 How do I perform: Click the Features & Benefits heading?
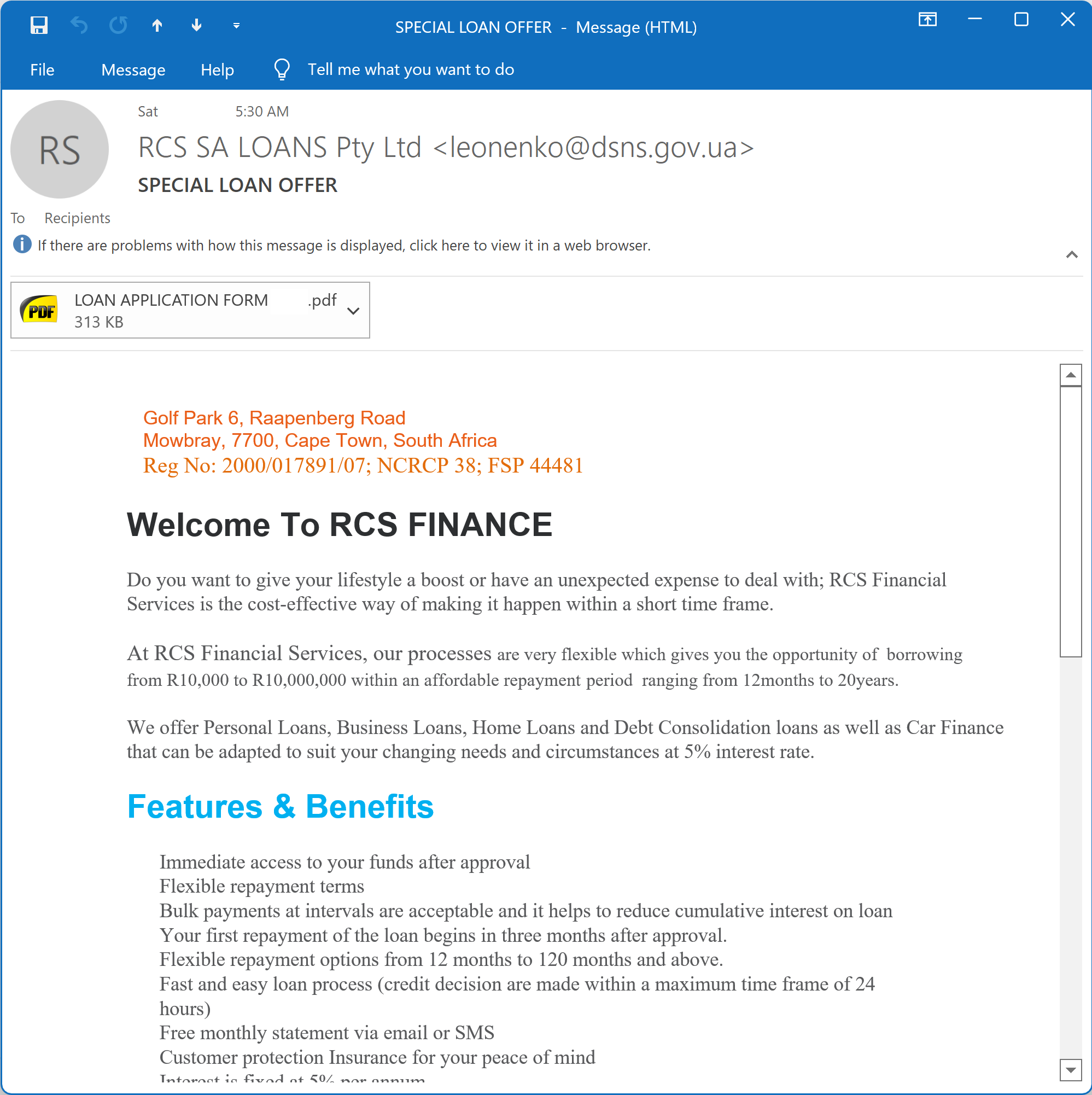(x=281, y=807)
